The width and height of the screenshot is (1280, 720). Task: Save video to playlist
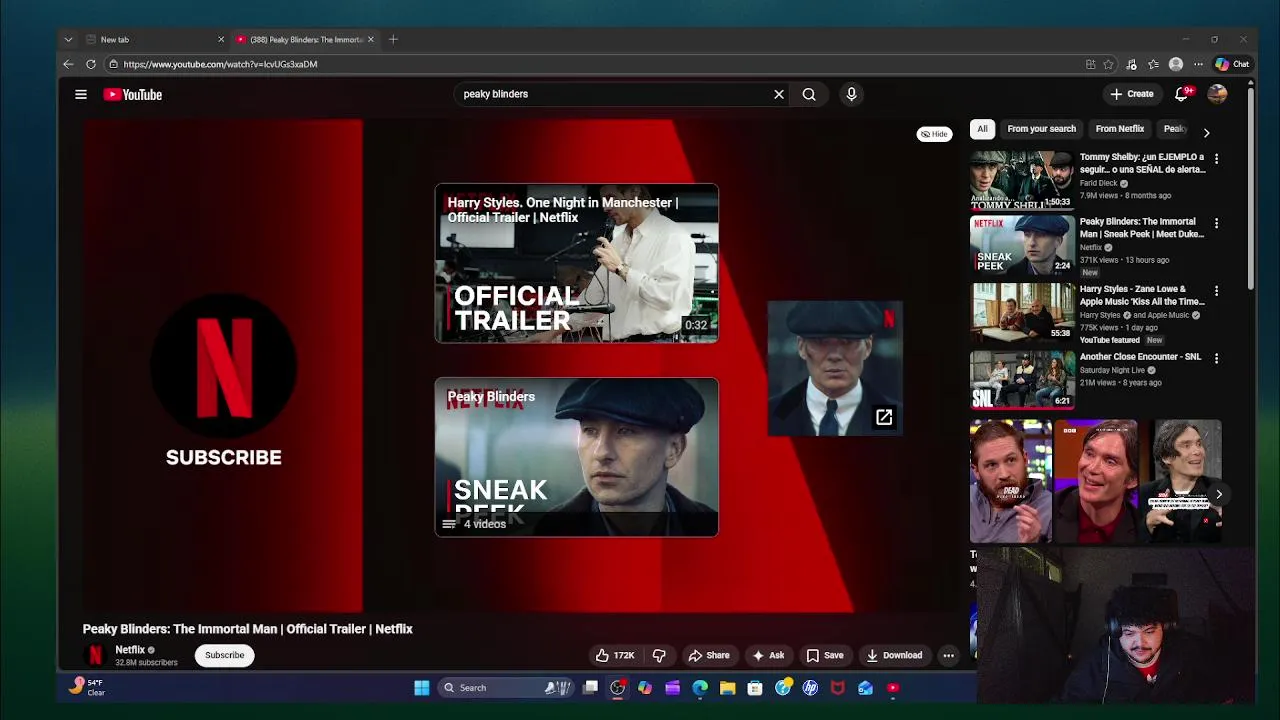coord(825,655)
